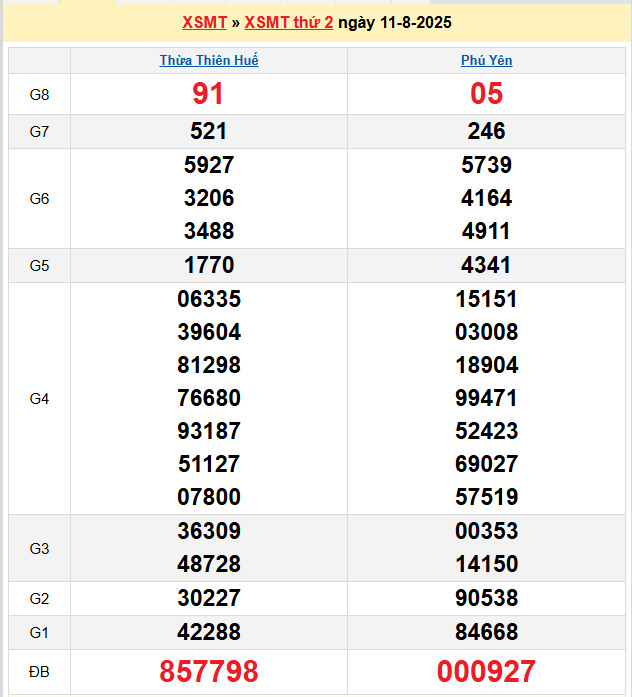Image resolution: width=632 pixels, height=697 pixels.
Task: Select the G4 number 07800
Action: (x=209, y=497)
